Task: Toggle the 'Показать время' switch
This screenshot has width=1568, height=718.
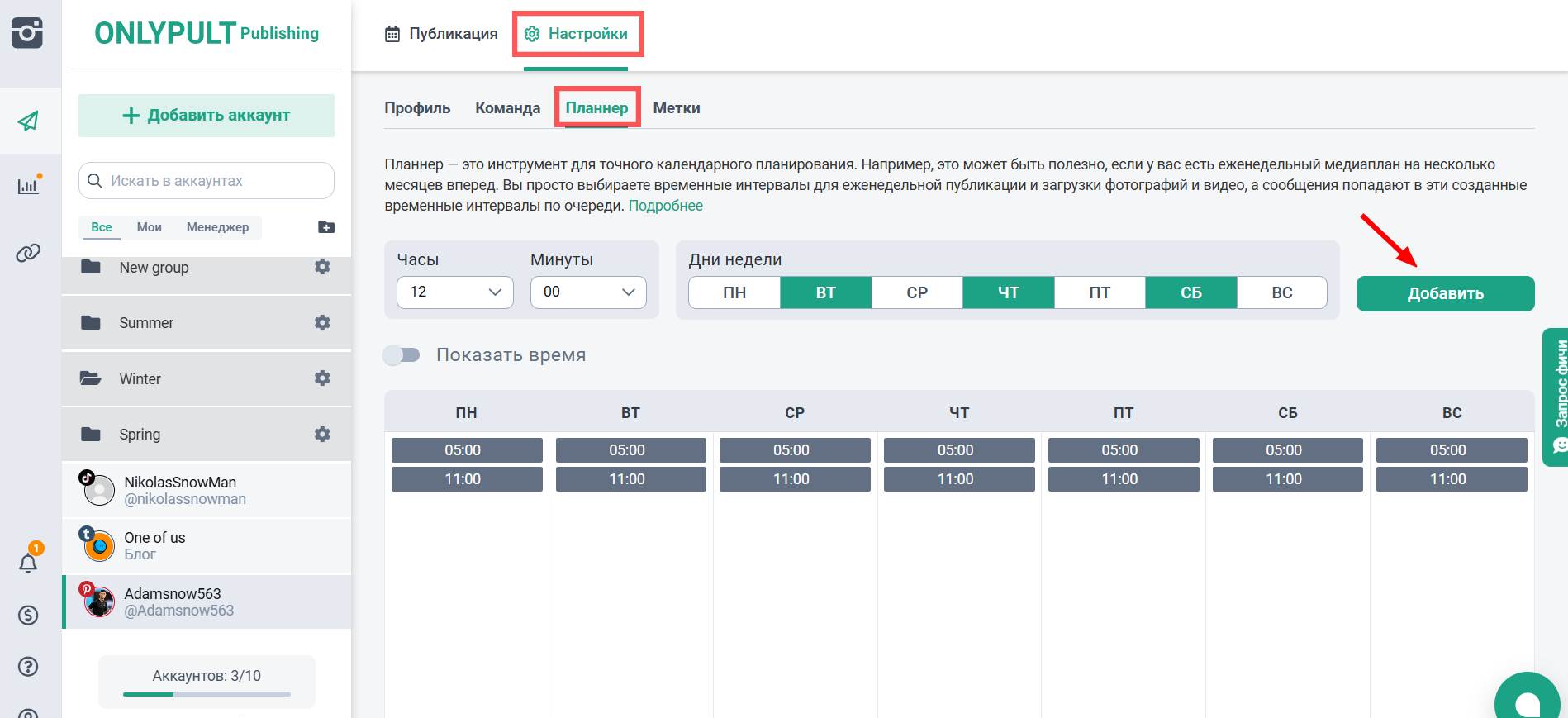Action: tap(402, 355)
